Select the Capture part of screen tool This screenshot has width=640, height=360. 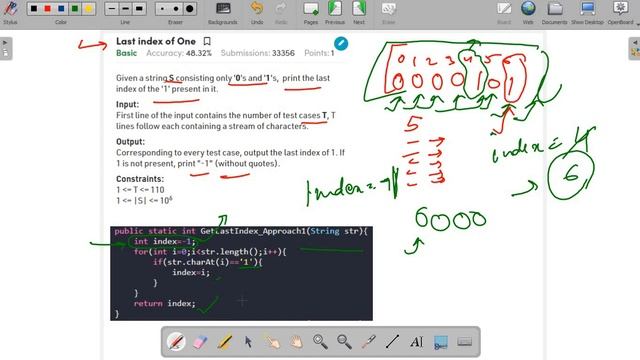click(x=440, y=342)
